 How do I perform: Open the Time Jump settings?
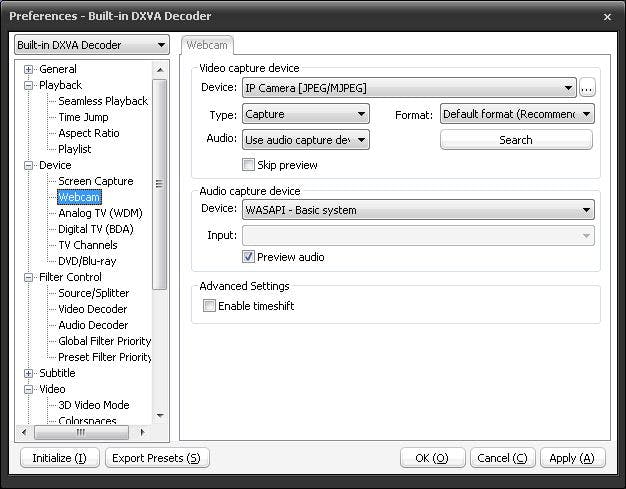coord(83,117)
